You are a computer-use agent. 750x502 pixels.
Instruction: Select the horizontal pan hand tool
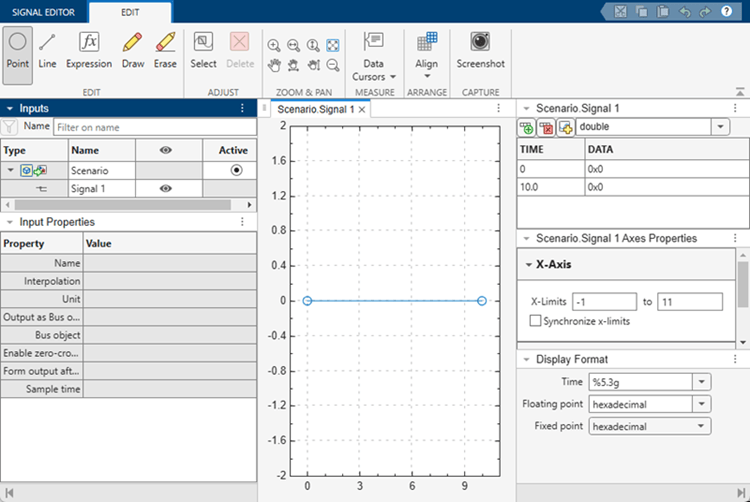click(x=293, y=65)
